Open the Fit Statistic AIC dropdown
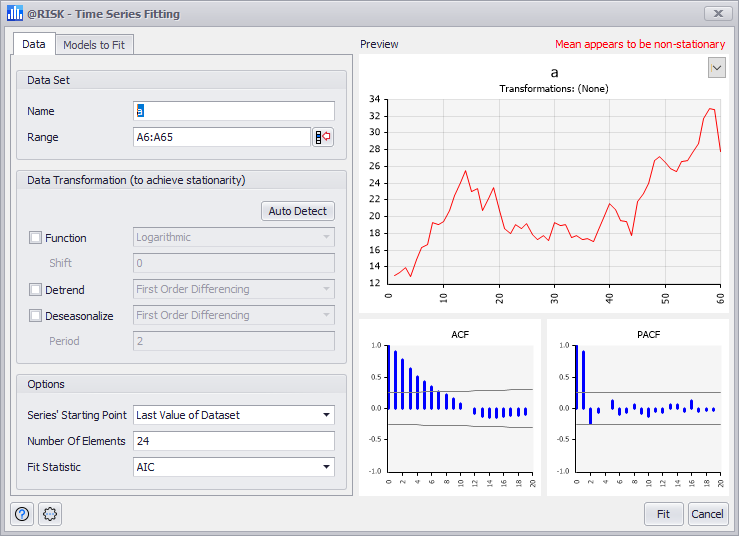The height and width of the screenshot is (536, 739). (326, 467)
